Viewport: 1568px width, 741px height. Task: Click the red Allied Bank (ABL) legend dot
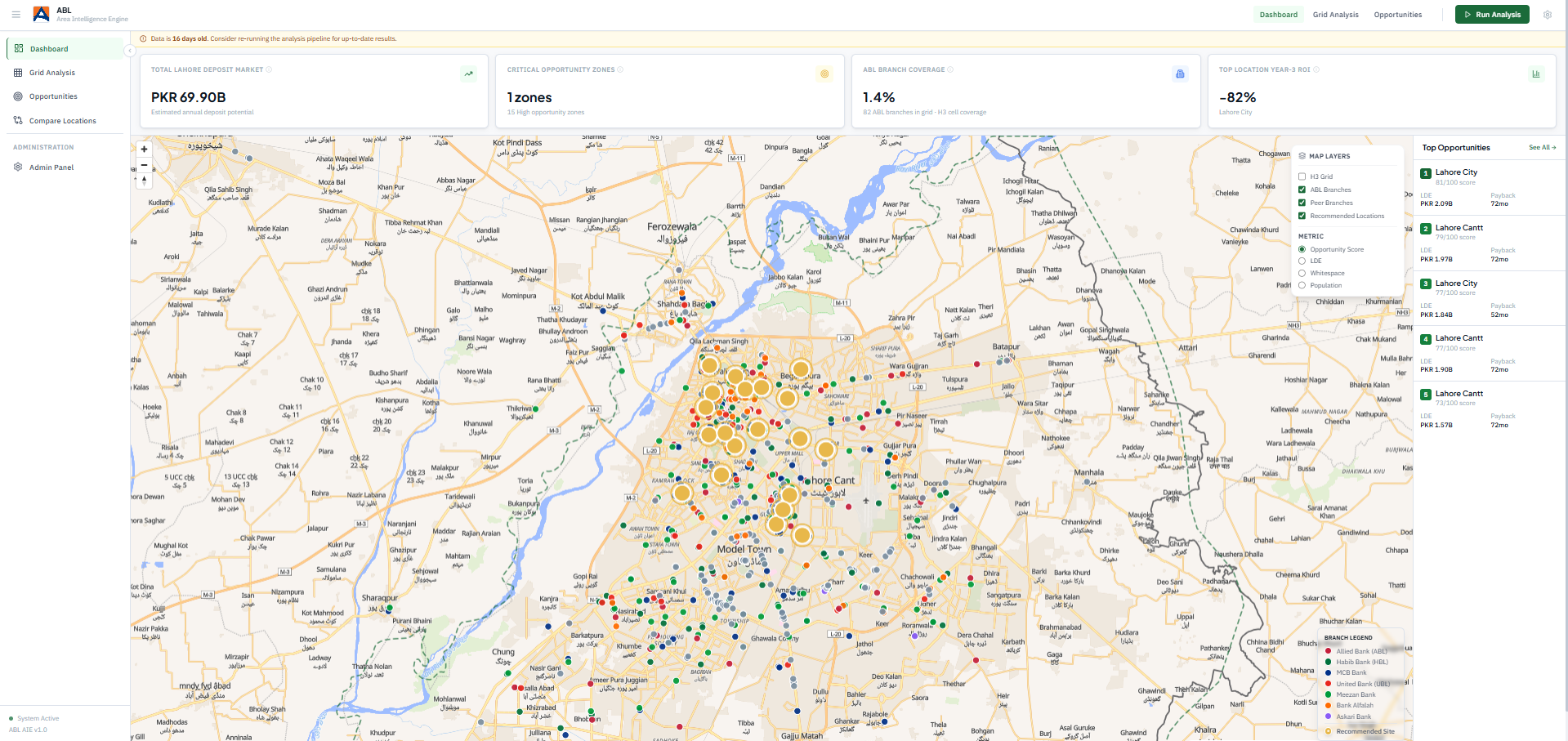pos(1328,651)
